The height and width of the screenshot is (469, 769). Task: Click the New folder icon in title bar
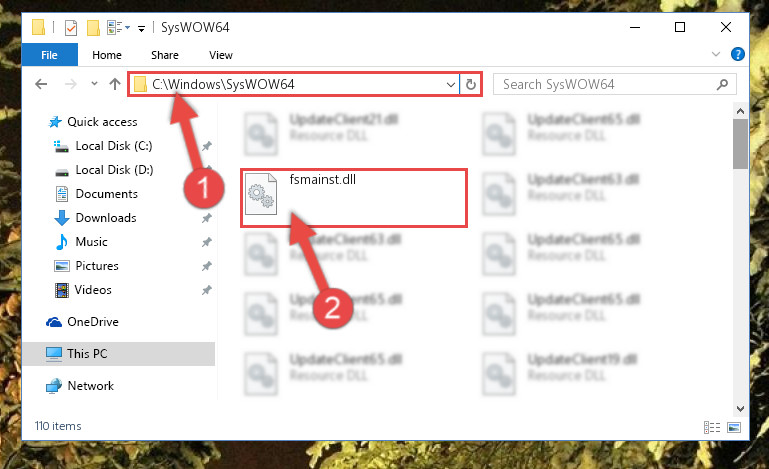[93, 27]
